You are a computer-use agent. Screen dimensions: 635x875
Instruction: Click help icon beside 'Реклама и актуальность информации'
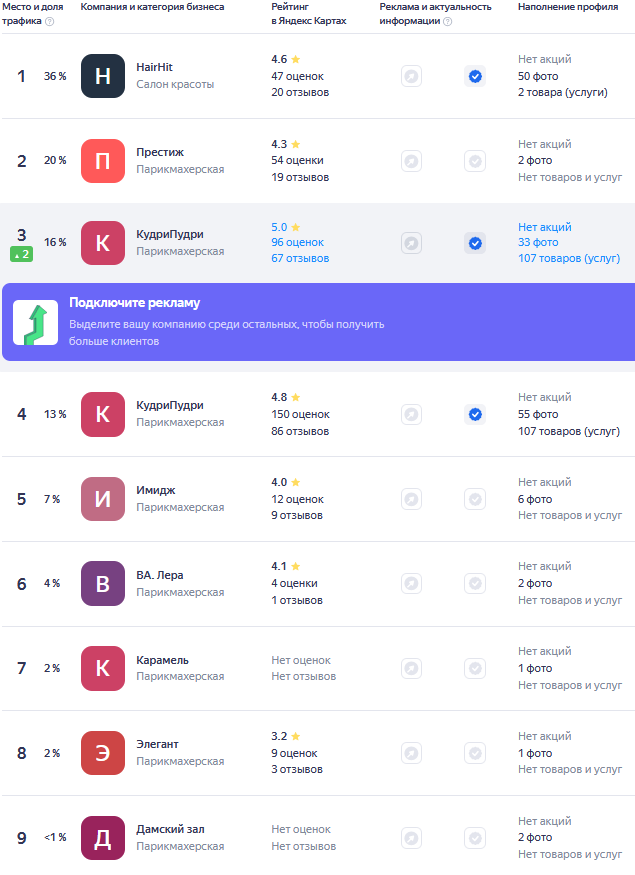pyautogui.click(x=447, y=21)
